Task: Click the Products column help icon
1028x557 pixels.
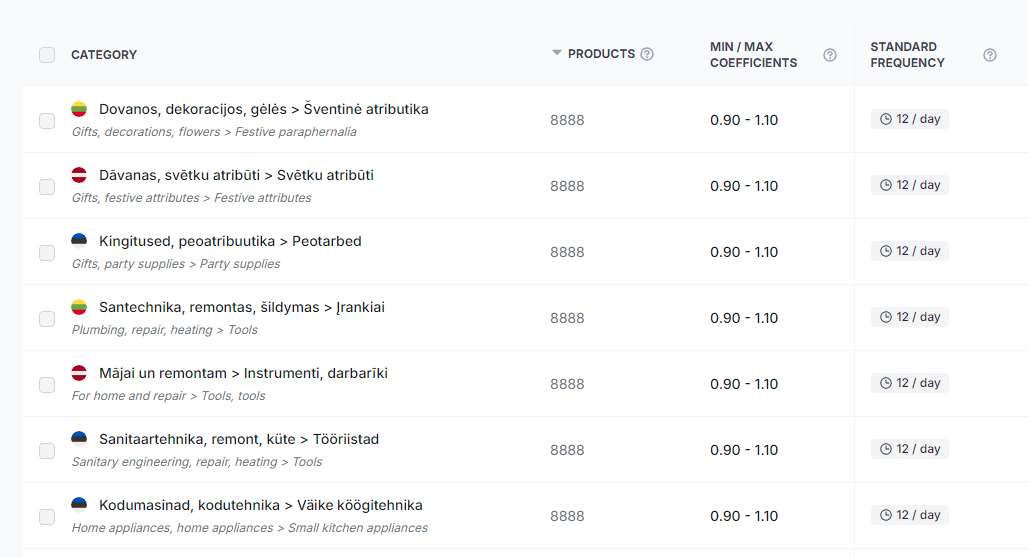Action: (647, 54)
